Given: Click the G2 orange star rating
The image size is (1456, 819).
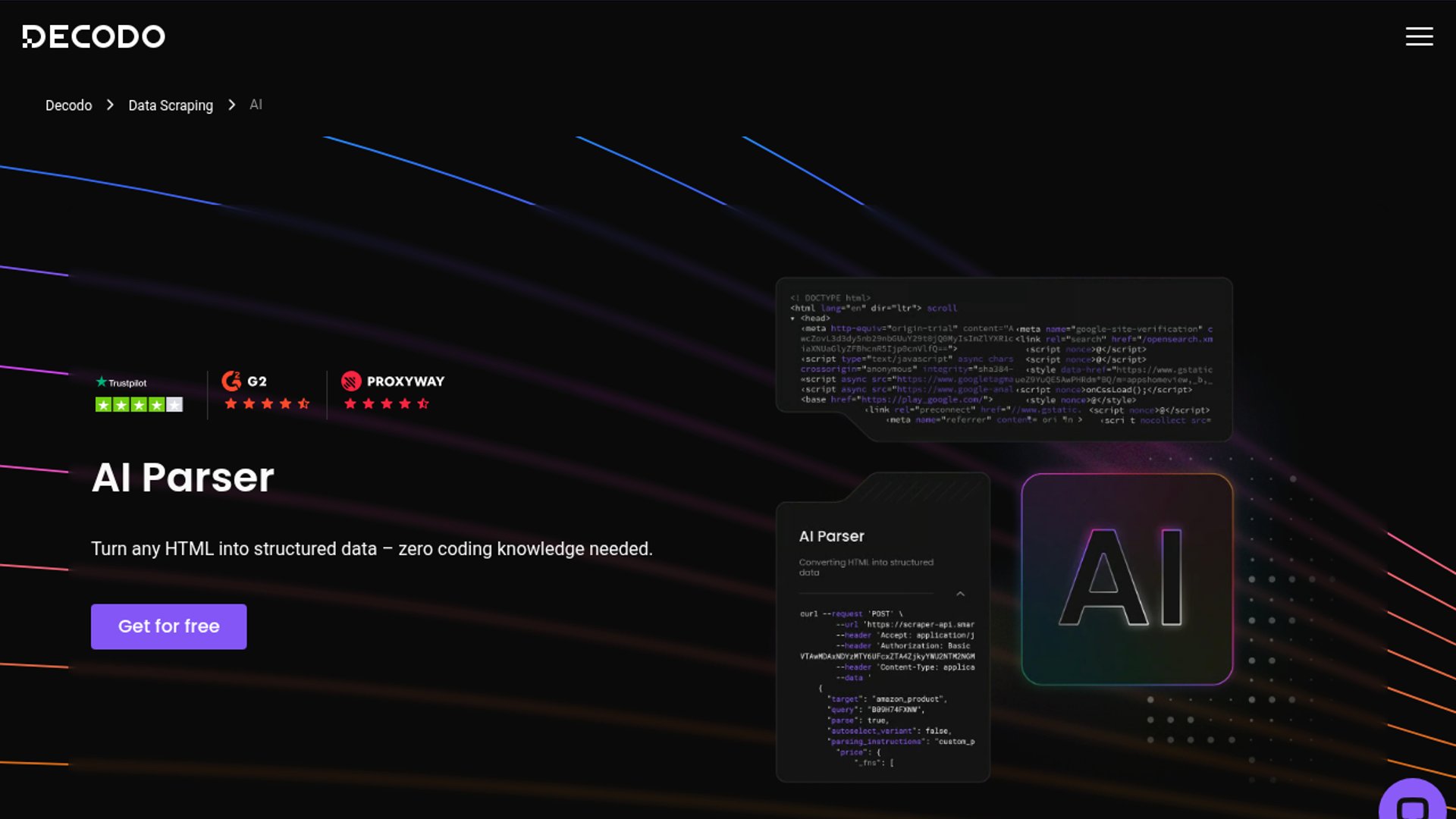Looking at the screenshot, I should 267,404.
